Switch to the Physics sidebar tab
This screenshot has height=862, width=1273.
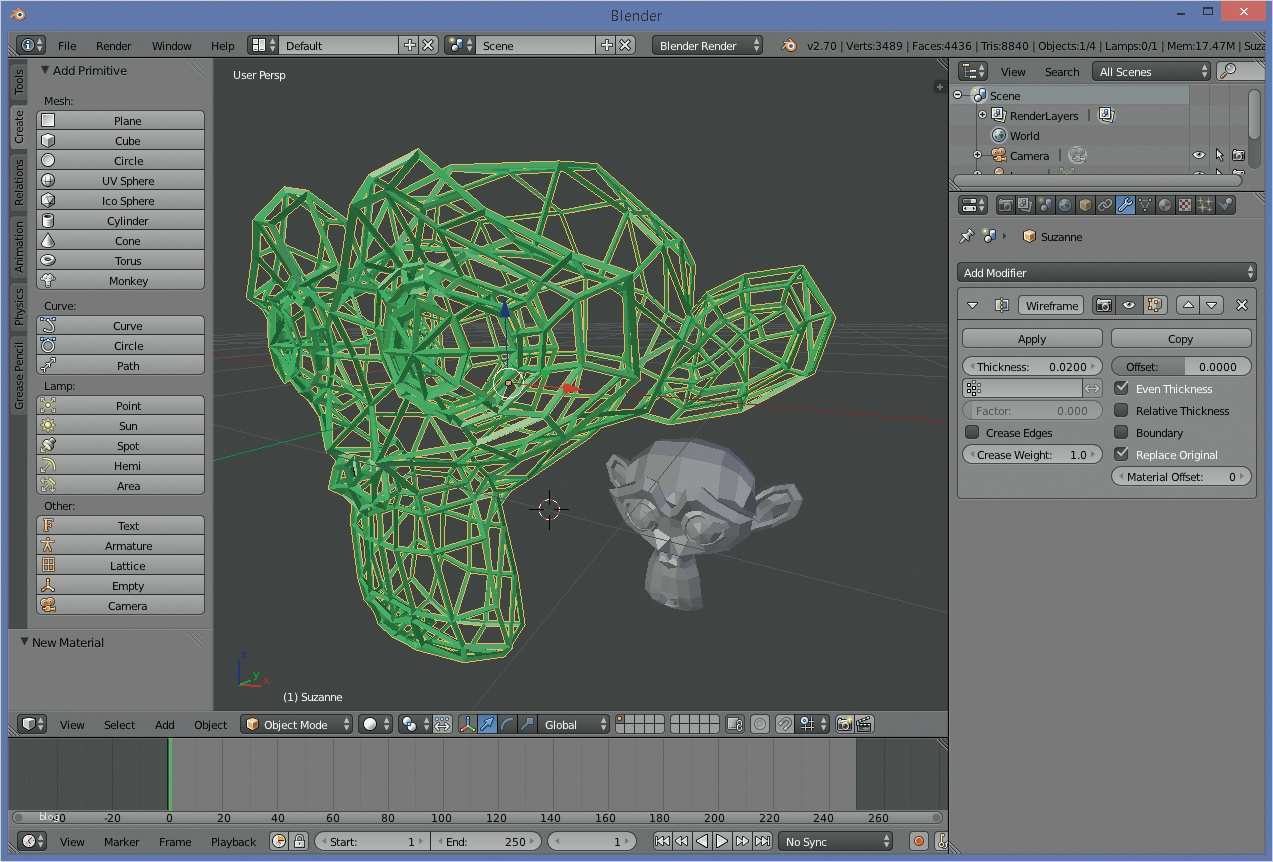tap(18, 306)
